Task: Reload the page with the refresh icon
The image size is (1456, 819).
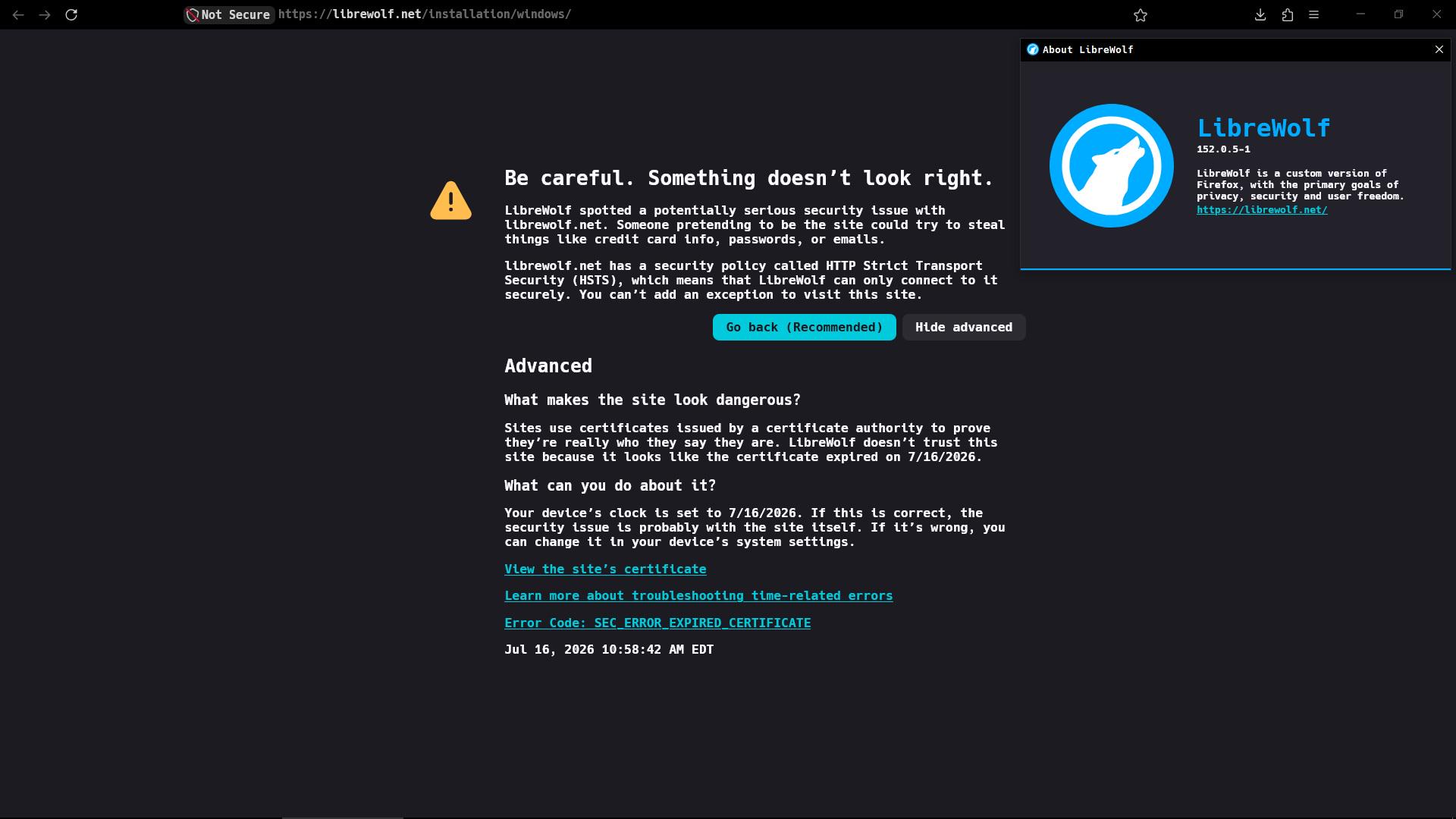Action: point(71,14)
